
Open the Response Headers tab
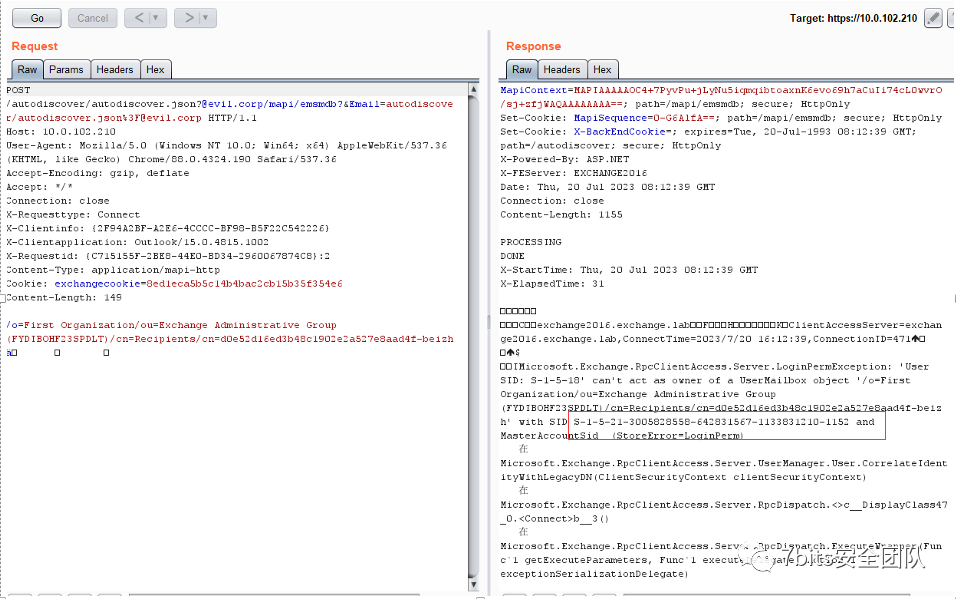562,70
